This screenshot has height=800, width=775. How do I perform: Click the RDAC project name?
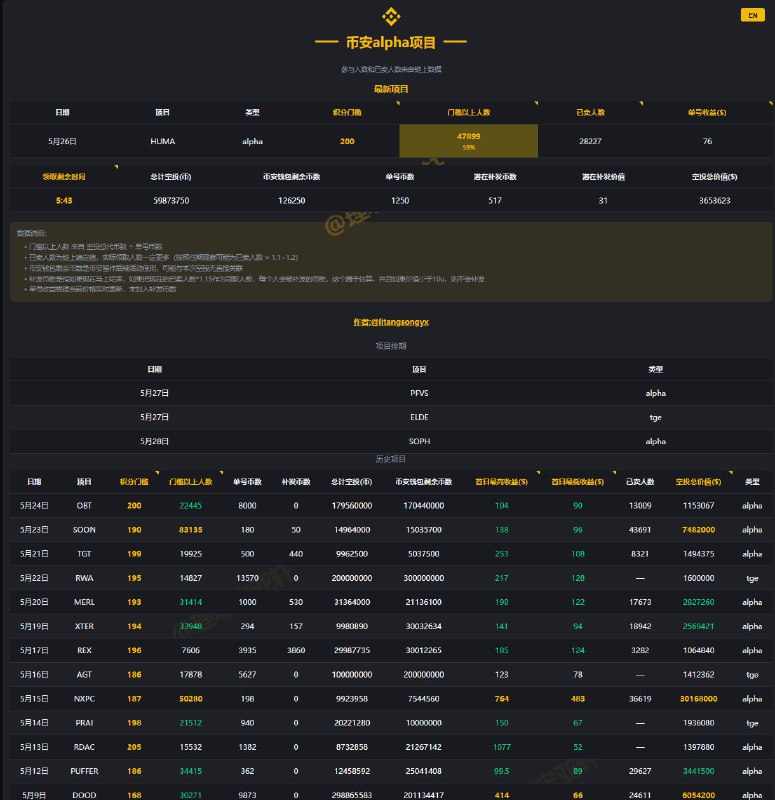click(84, 747)
